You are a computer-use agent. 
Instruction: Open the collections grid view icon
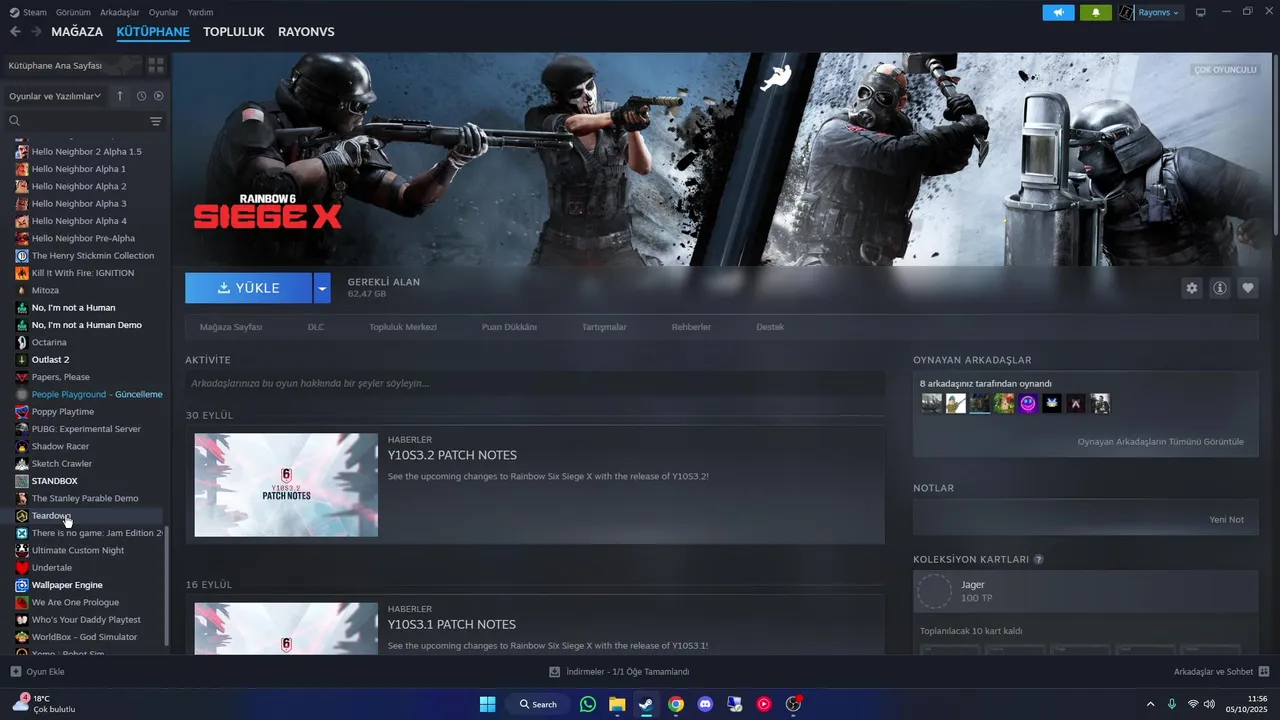(156, 65)
